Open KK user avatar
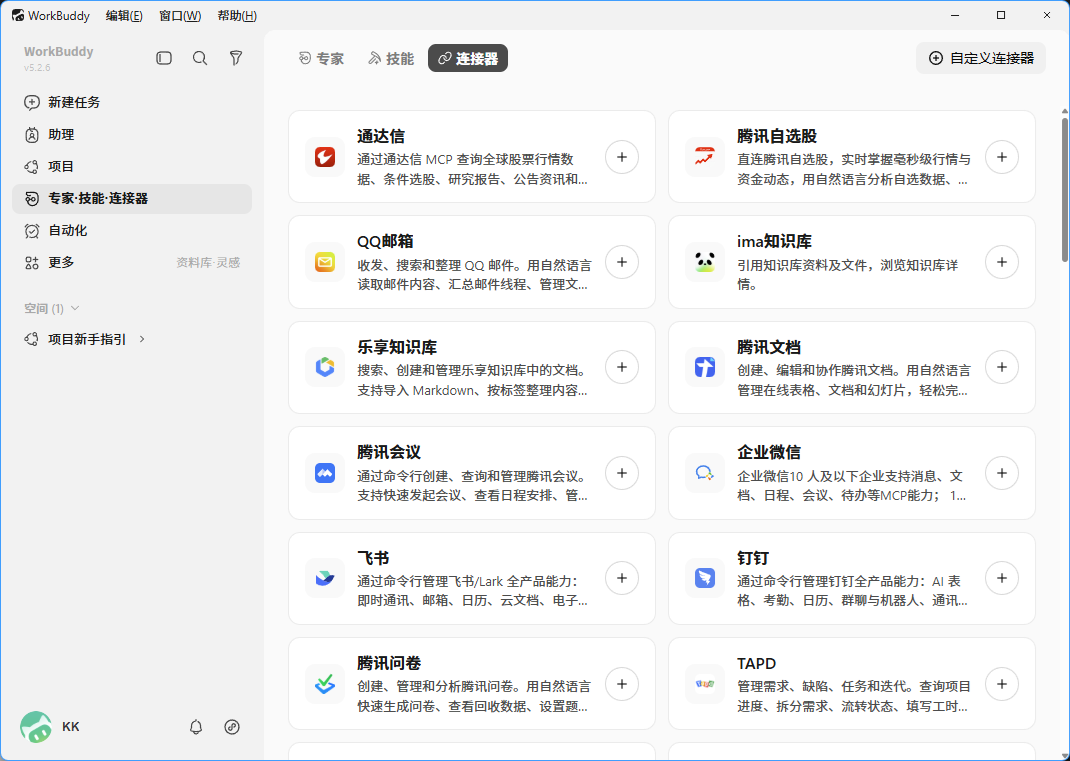This screenshot has height=761, width=1070. tap(35, 727)
